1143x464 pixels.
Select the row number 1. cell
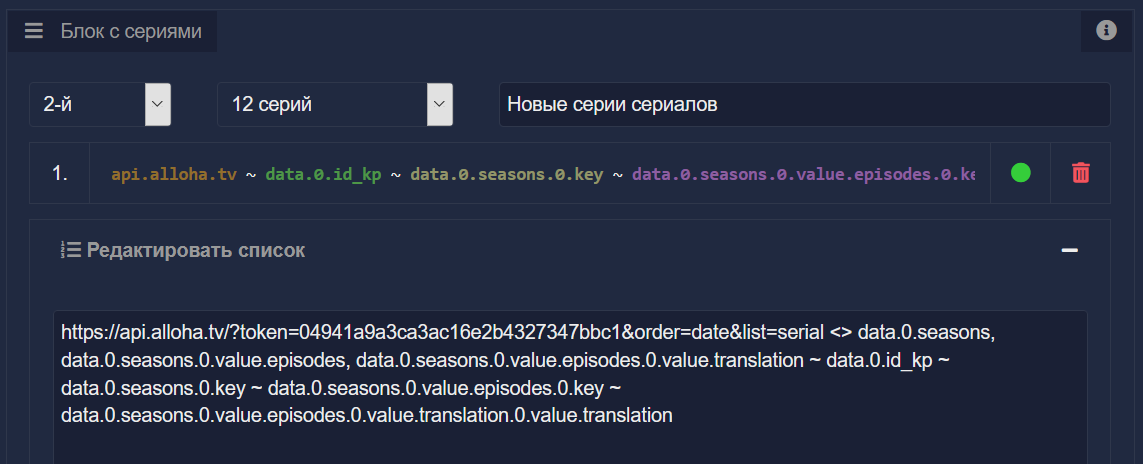(x=60, y=173)
